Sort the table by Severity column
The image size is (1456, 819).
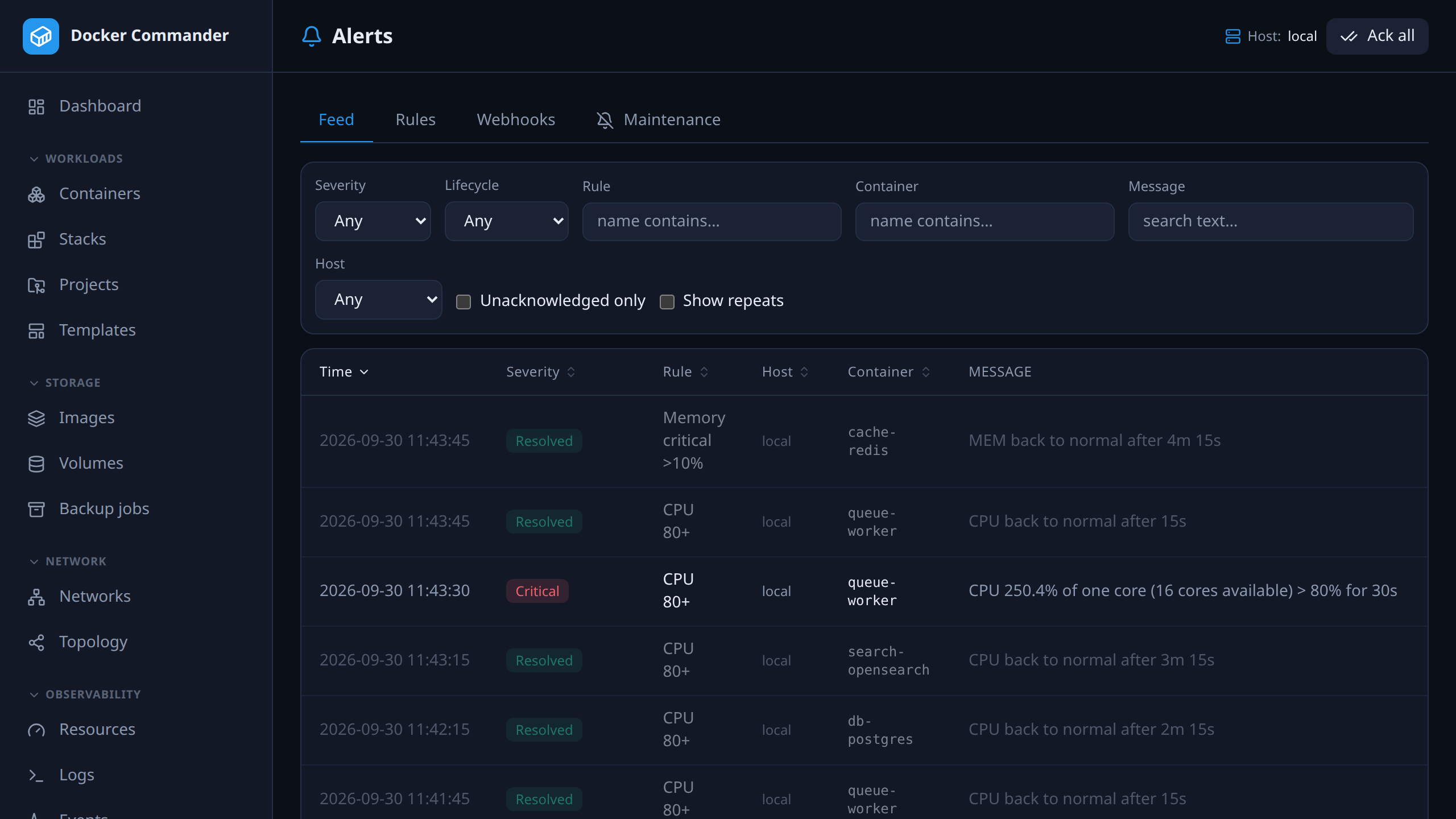[541, 372]
